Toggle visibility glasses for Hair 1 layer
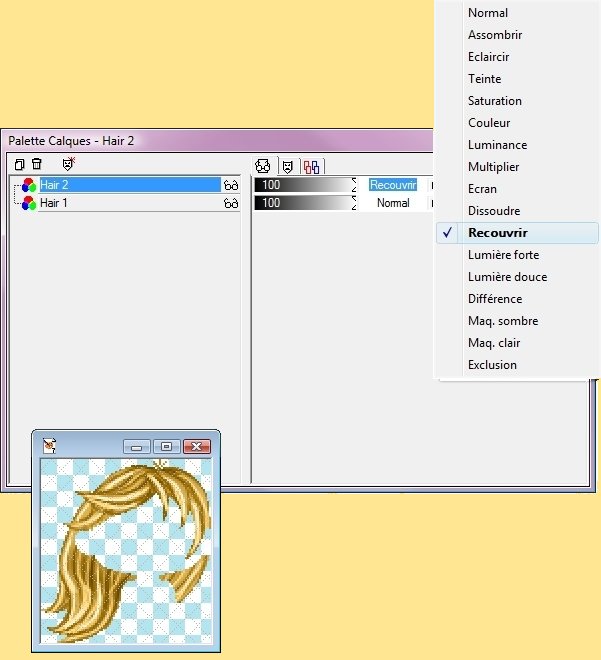This screenshot has height=660, width=601. point(231,203)
